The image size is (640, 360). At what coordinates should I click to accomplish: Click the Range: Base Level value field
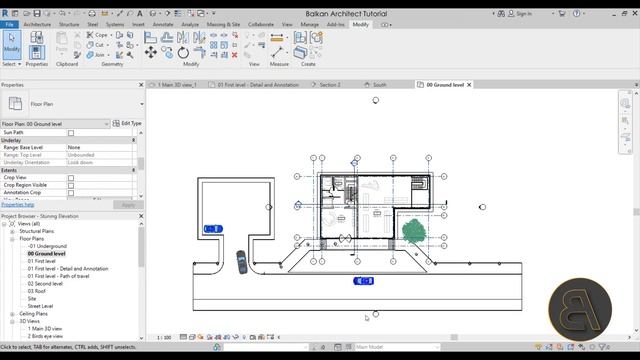[x=100, y=147]
